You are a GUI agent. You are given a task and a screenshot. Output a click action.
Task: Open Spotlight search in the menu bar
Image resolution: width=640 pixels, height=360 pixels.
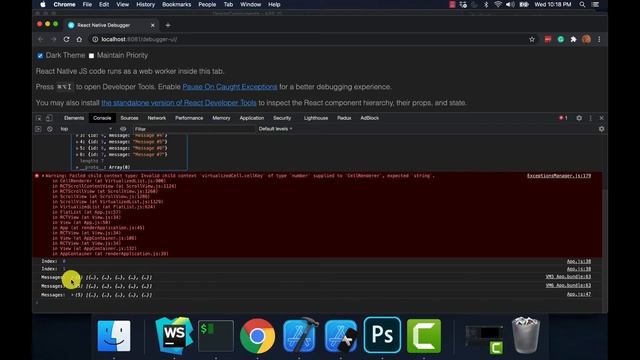pos(582,4)
